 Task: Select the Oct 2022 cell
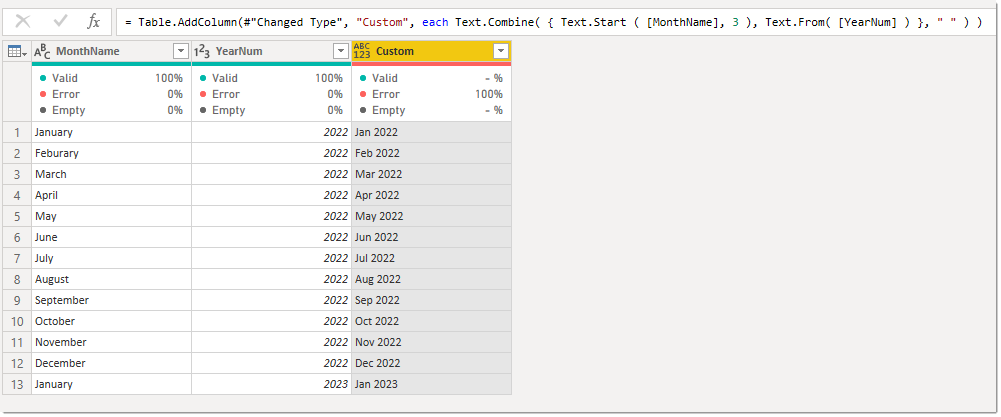432,321
